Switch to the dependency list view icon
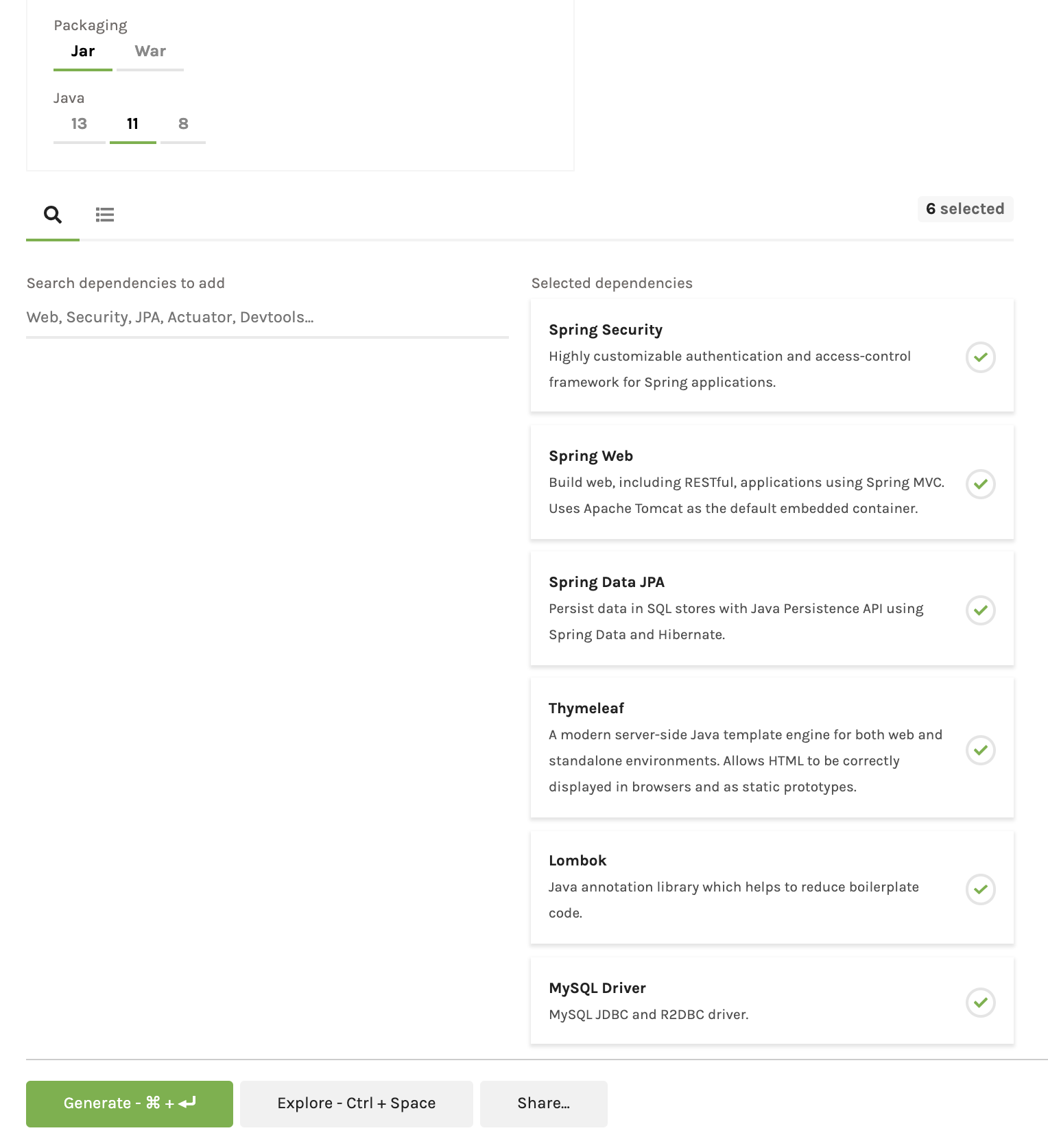This screenshot has width=1048, height=1148. pos(105,215)
